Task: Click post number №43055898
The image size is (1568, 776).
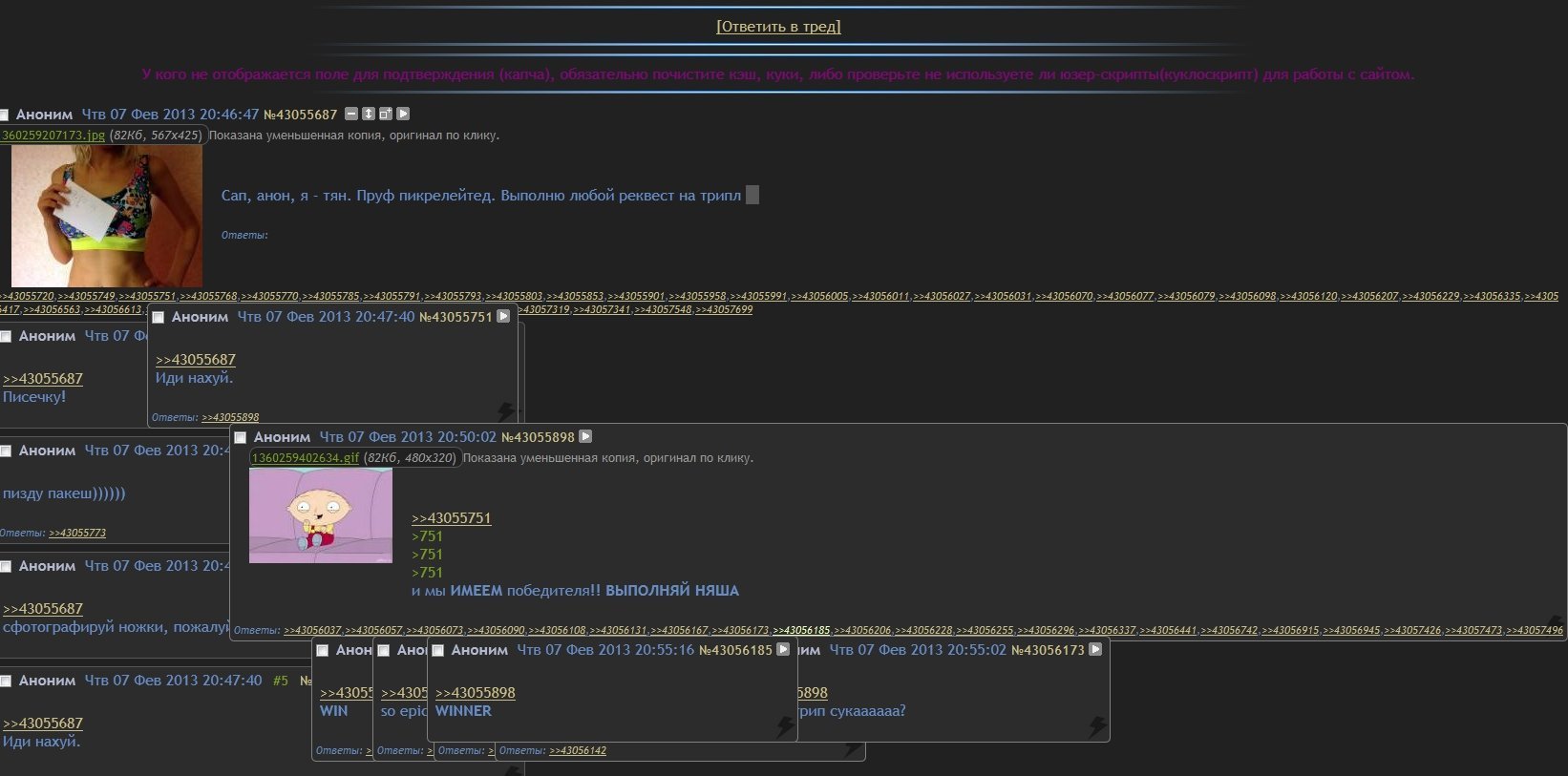Action: (x=538, y=437)
